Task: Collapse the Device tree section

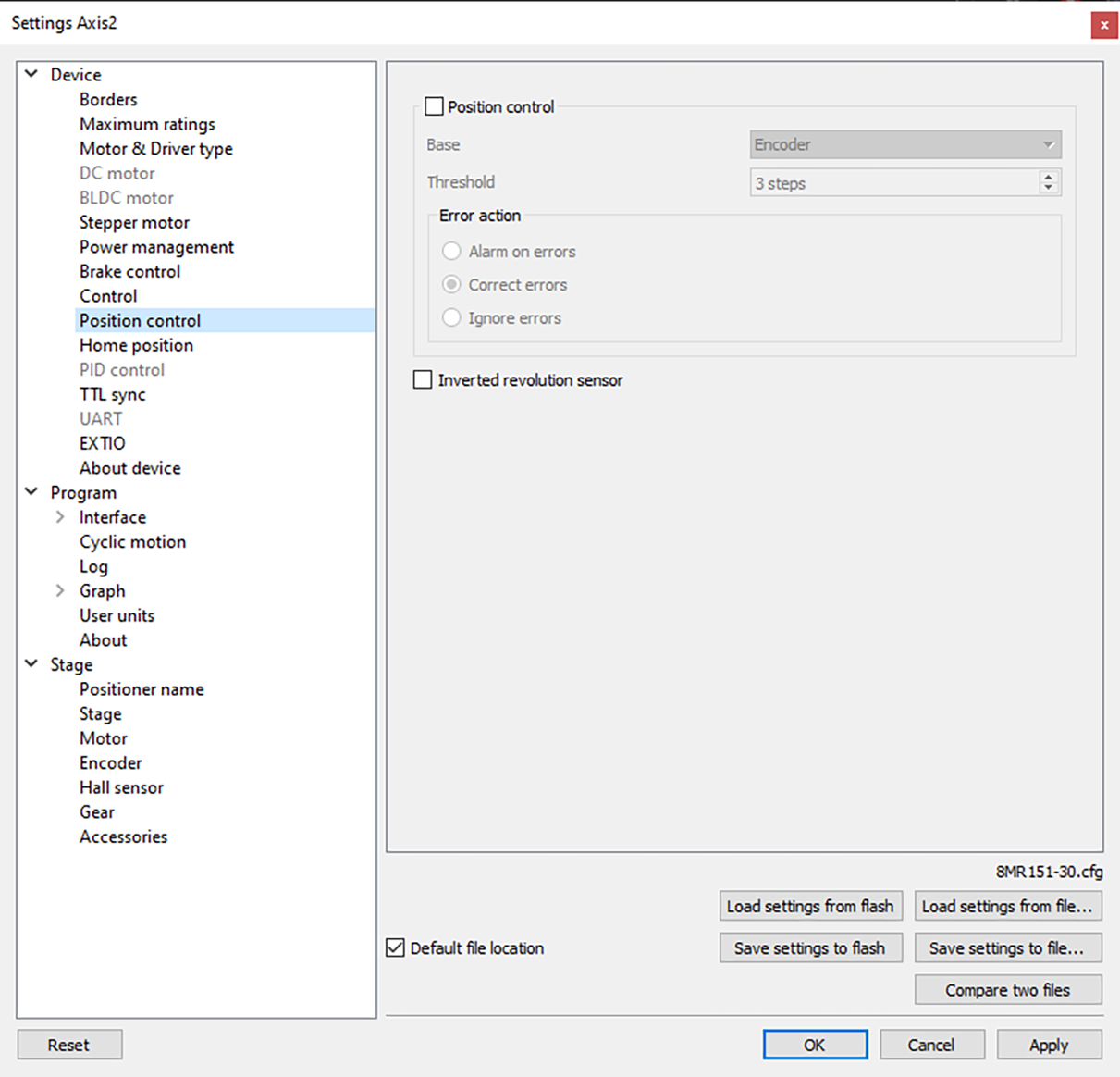Action: tap(31, 74)
